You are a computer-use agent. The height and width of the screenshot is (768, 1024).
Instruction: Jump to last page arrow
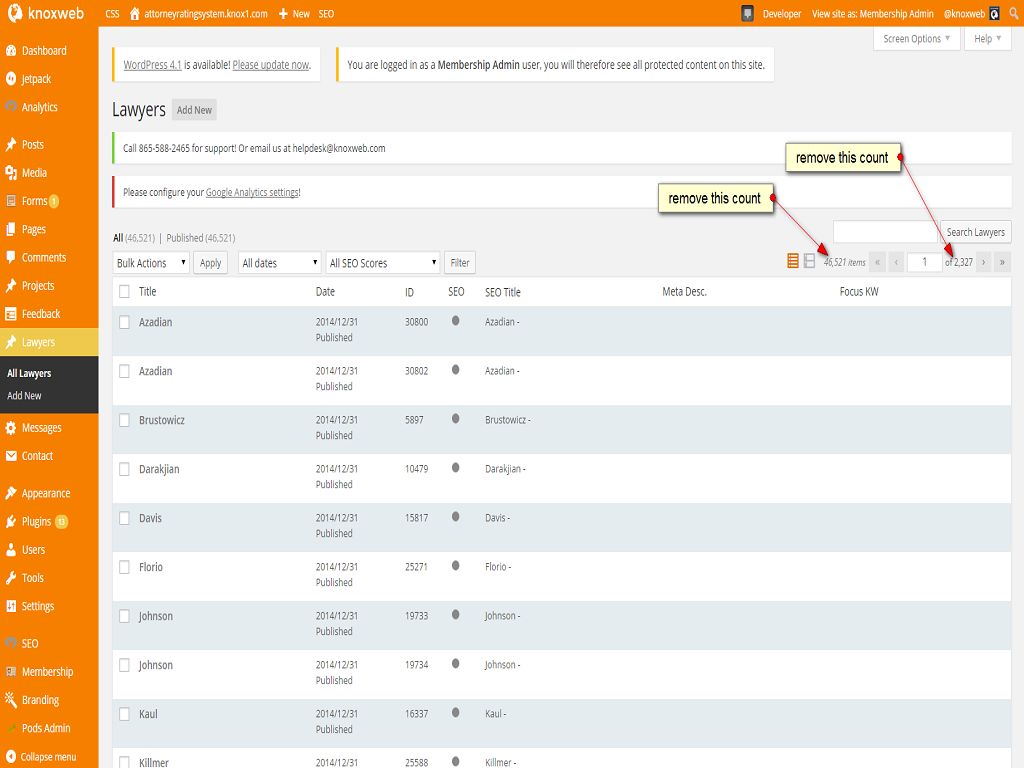[1002, 262]
